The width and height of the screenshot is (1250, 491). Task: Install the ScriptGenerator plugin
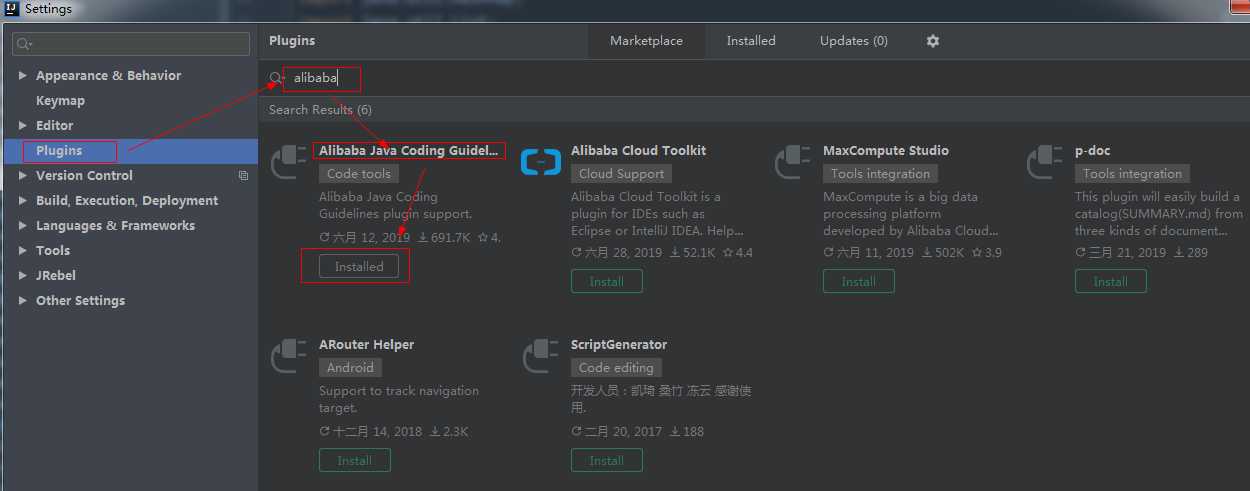pyautogui.click(x=607, y=461)
